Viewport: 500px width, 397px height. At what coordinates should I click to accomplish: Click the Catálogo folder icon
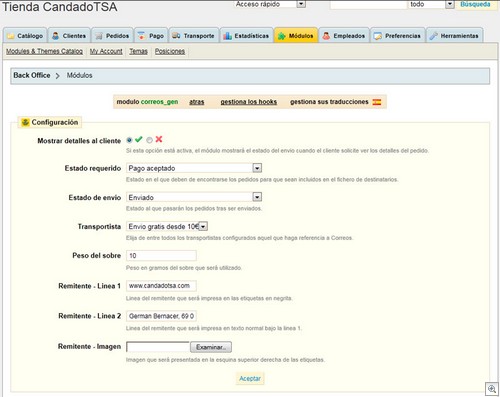pos(11,36)
